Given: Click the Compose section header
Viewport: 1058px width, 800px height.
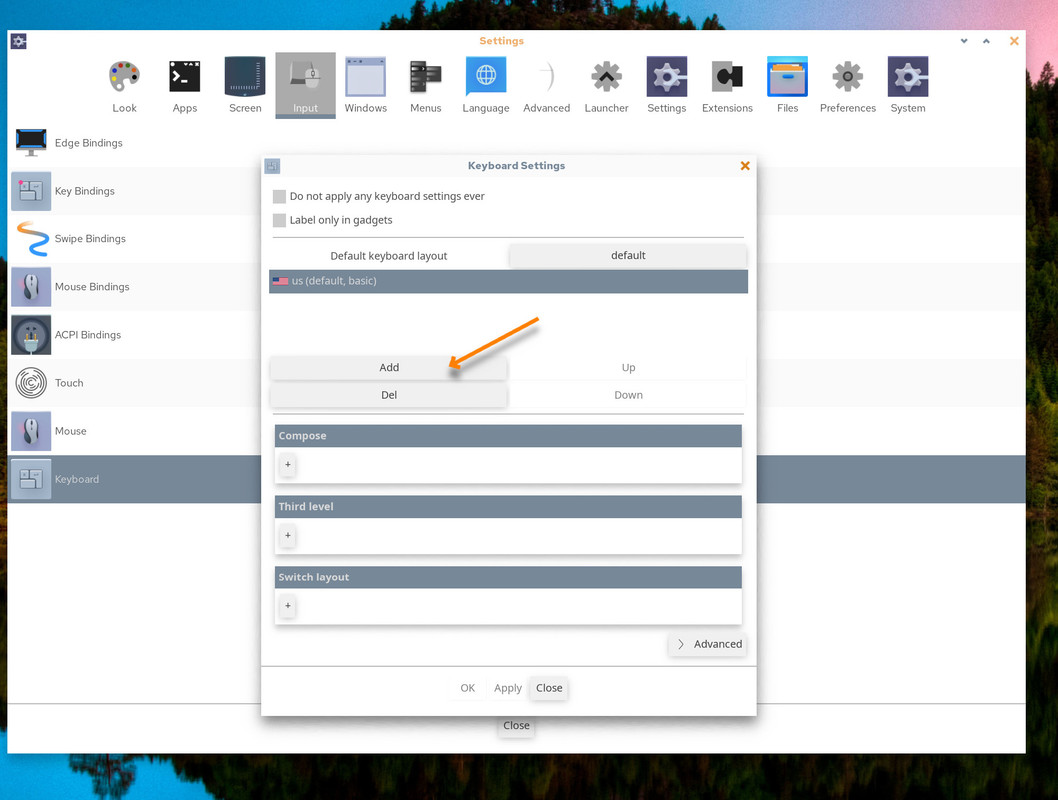Looking at the screenshot, I should coord(508,436).
